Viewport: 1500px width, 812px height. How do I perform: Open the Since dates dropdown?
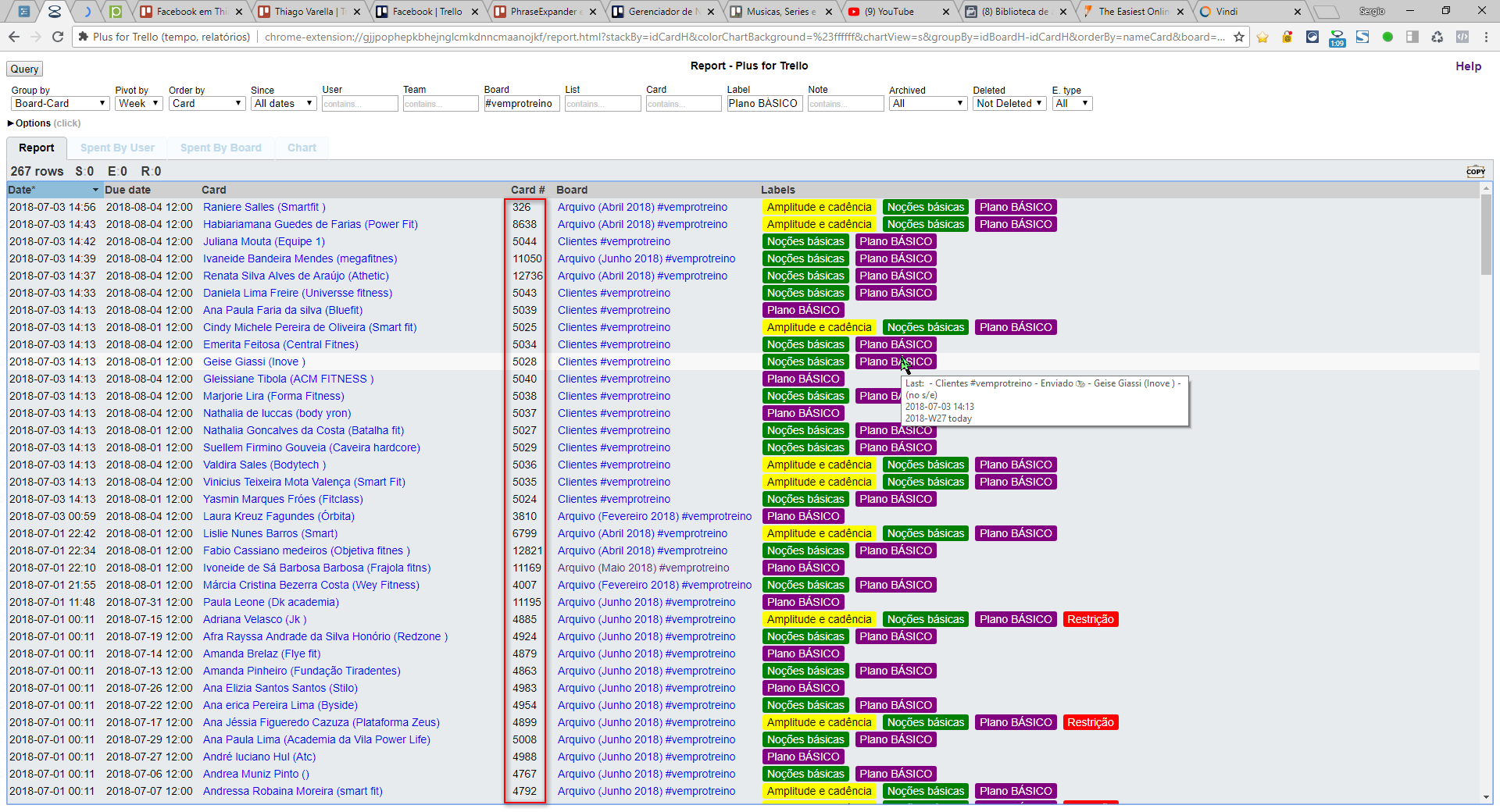284,103
